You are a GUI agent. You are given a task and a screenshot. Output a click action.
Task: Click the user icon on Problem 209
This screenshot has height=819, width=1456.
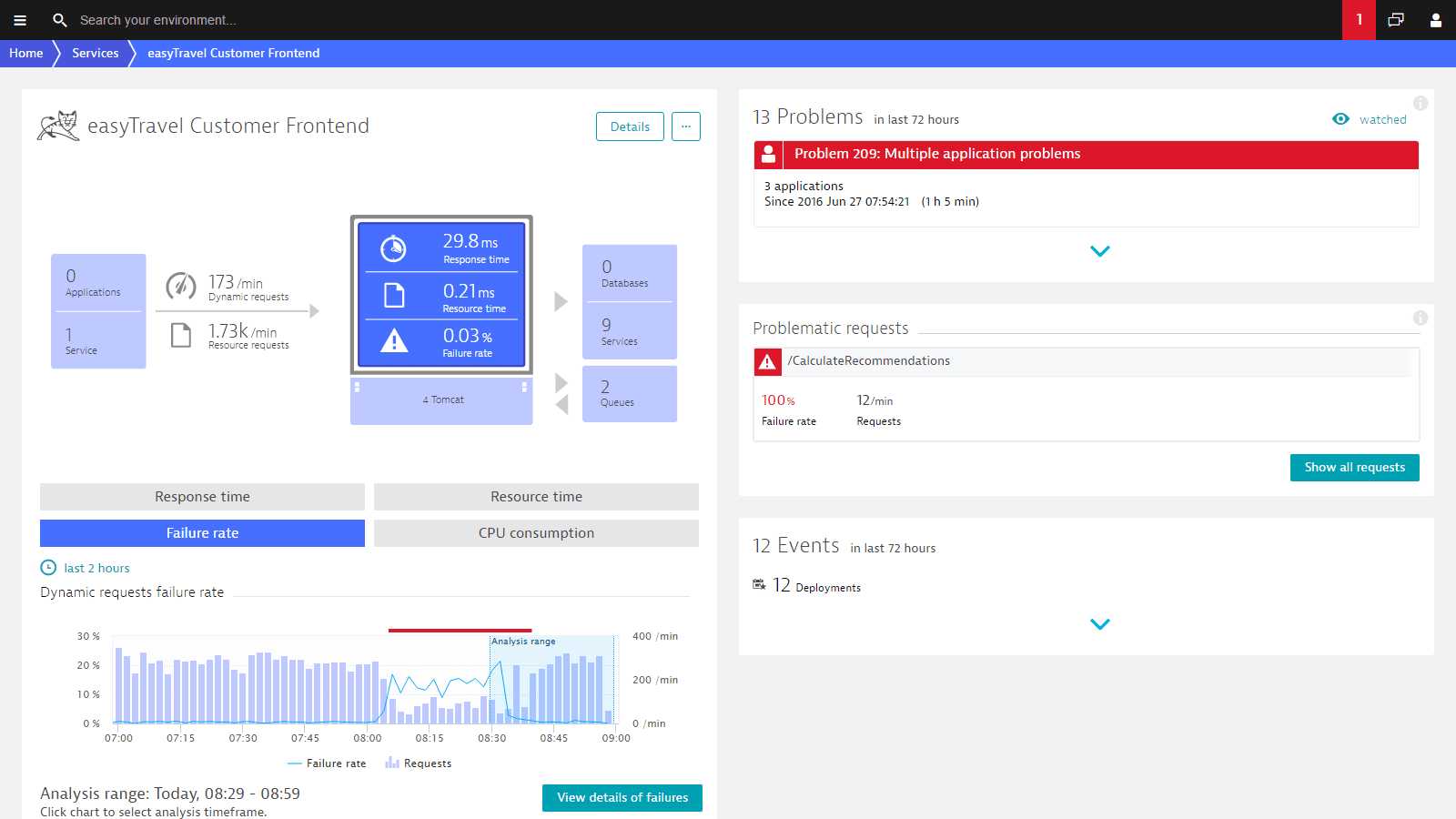point(768,154)
